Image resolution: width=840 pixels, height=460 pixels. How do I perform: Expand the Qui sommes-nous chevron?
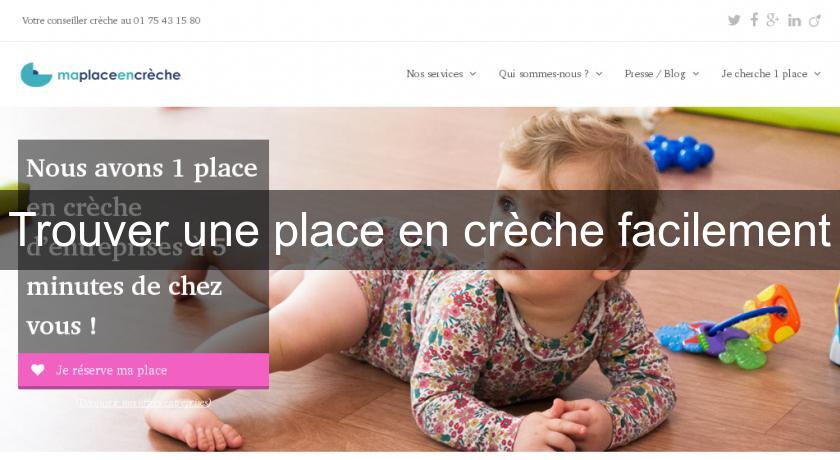[x=599, y=74]
